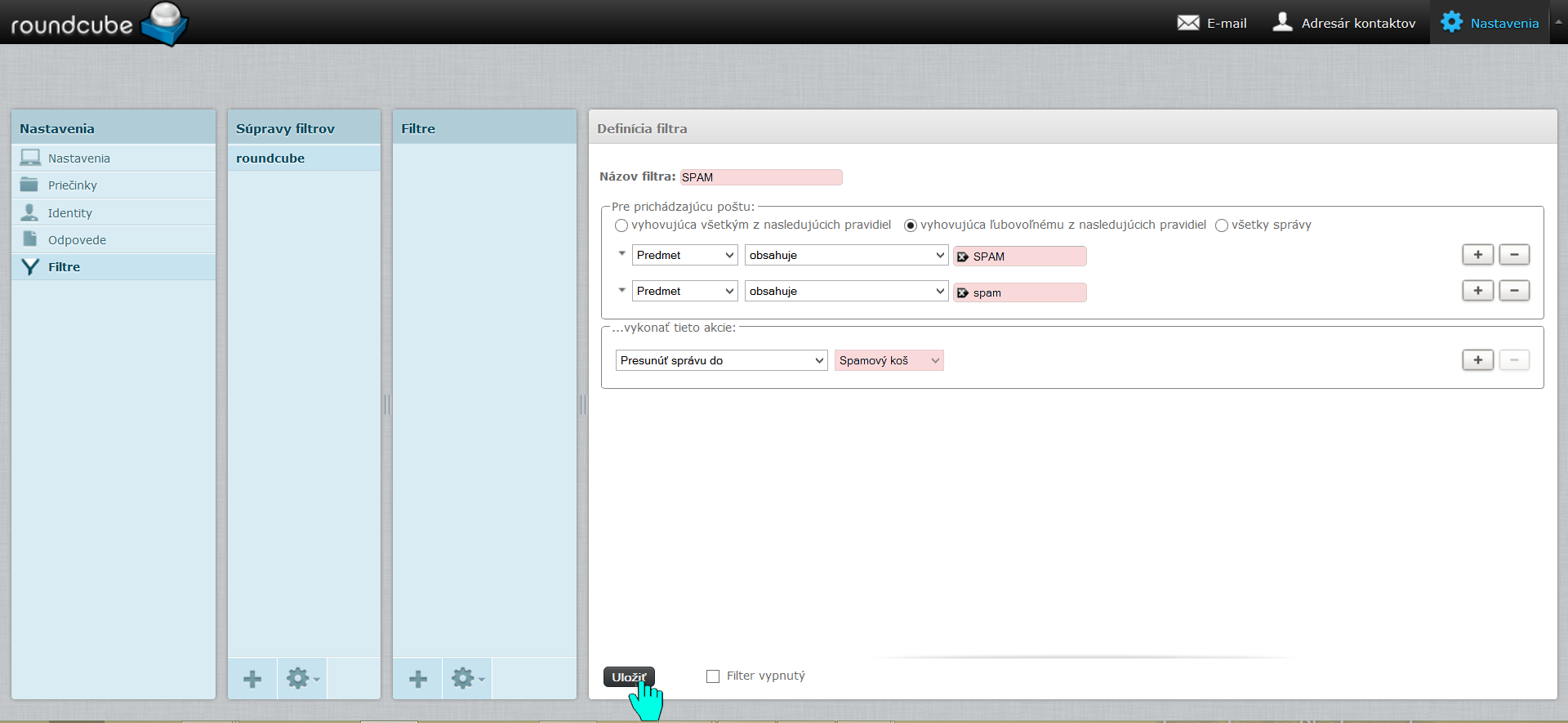Image resolution: width=1568 pixels, height=723 pixels.
Task: Add a new filter with plus icon
Action: (418, 679)
